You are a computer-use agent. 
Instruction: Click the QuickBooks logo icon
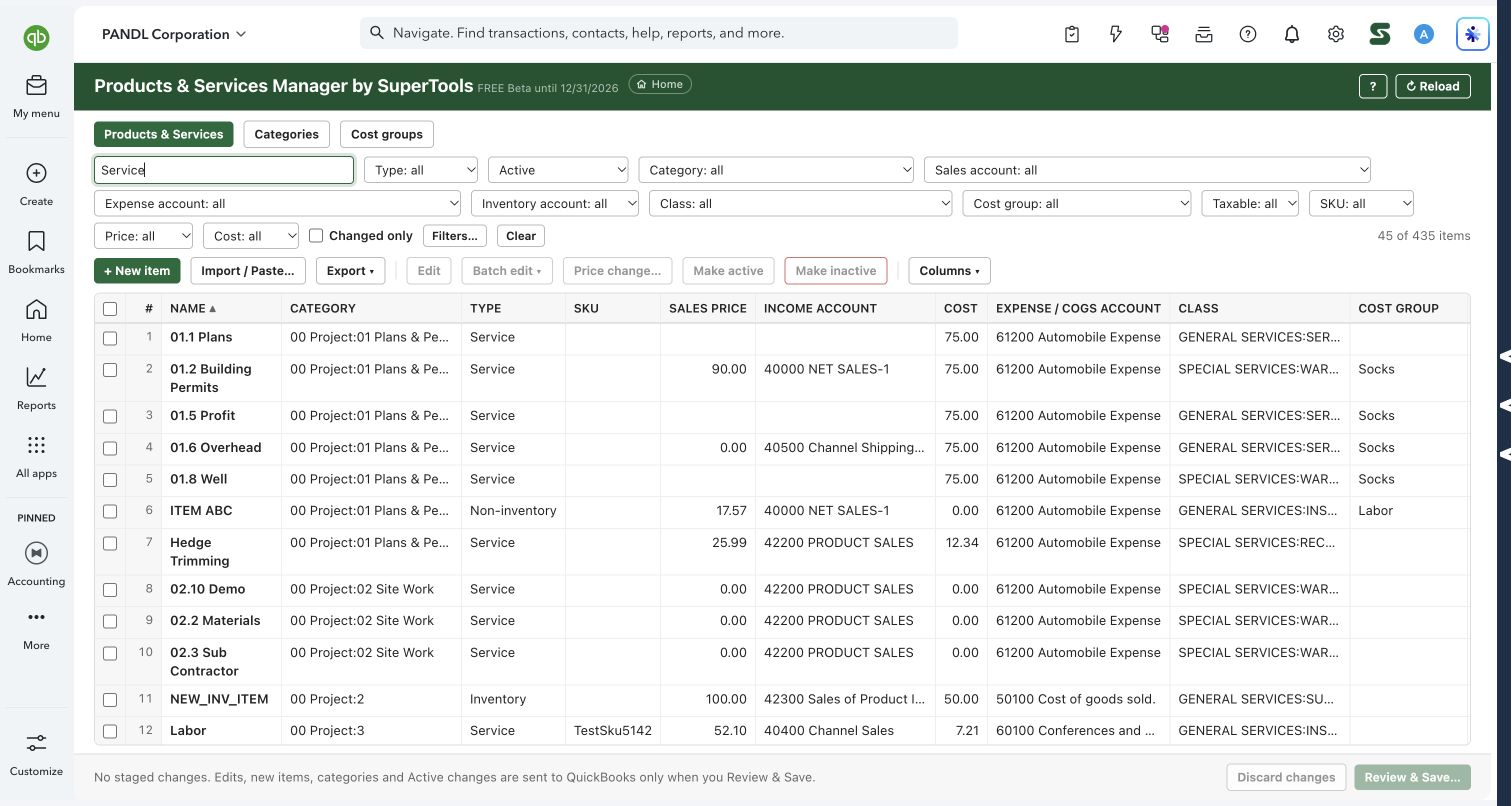tap(37, 38)
